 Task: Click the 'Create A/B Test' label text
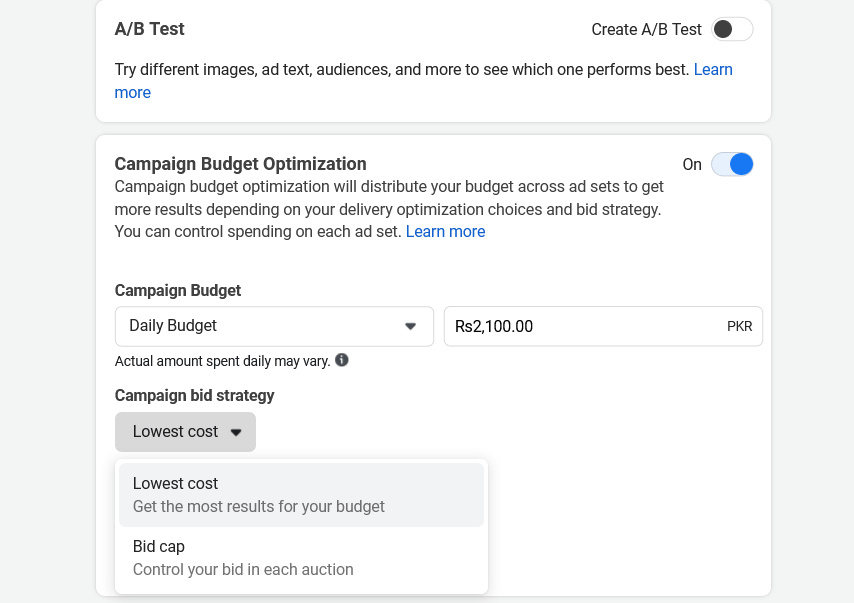(646, 29)
